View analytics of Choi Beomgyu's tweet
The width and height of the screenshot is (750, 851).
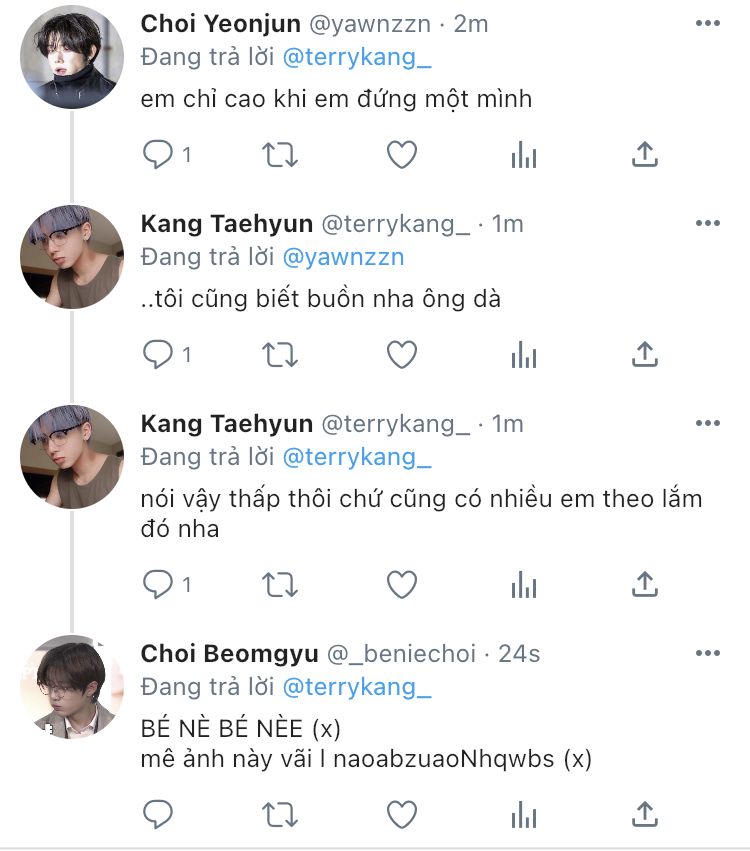(523, 815)
